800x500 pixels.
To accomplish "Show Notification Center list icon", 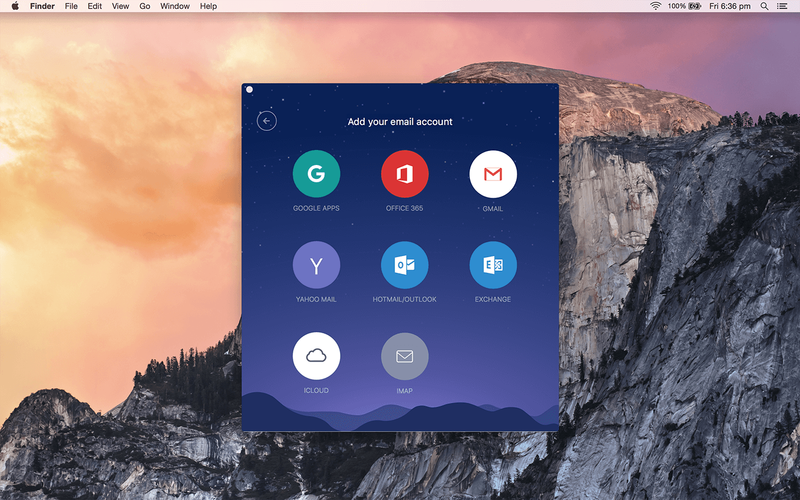I will (x=782, y=6).
